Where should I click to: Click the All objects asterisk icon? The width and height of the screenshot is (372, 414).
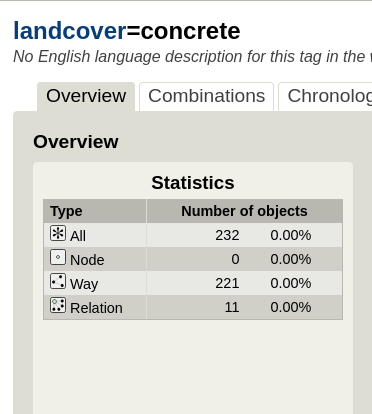(58, 233)
